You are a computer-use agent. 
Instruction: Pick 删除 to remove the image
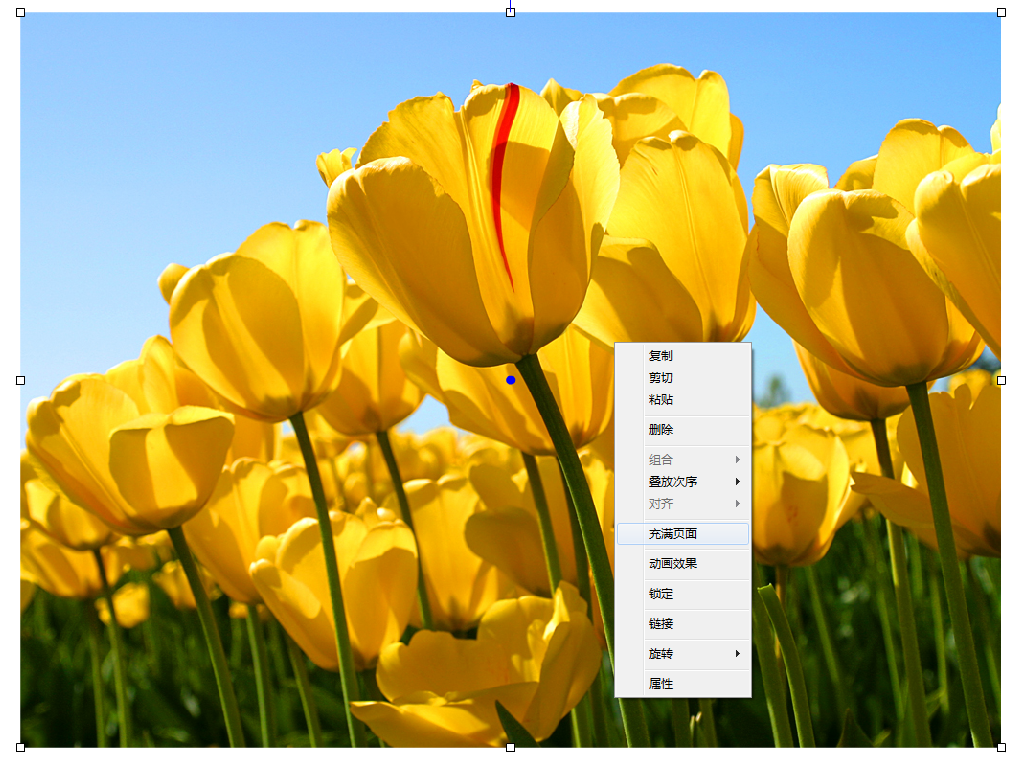pos(661,430)
